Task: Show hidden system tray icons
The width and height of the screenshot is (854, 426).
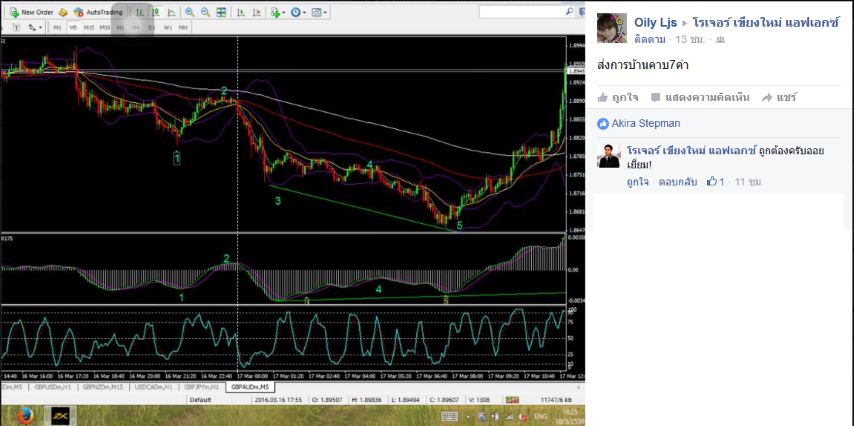Action: click(469, 417)
